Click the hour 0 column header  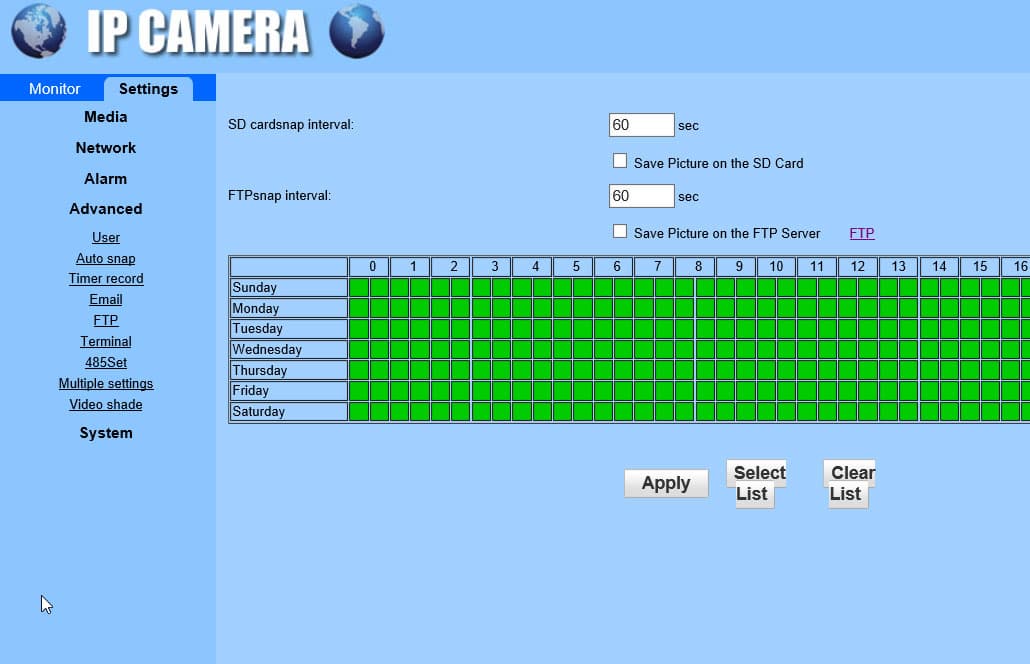[369, 267]
